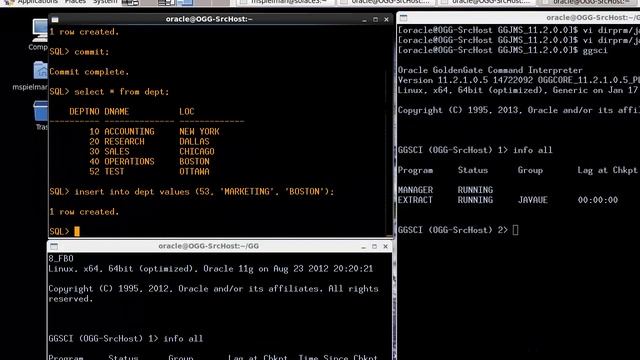
Task: Click EXTRACT program row in right terminal
Action: pos(508,200)
